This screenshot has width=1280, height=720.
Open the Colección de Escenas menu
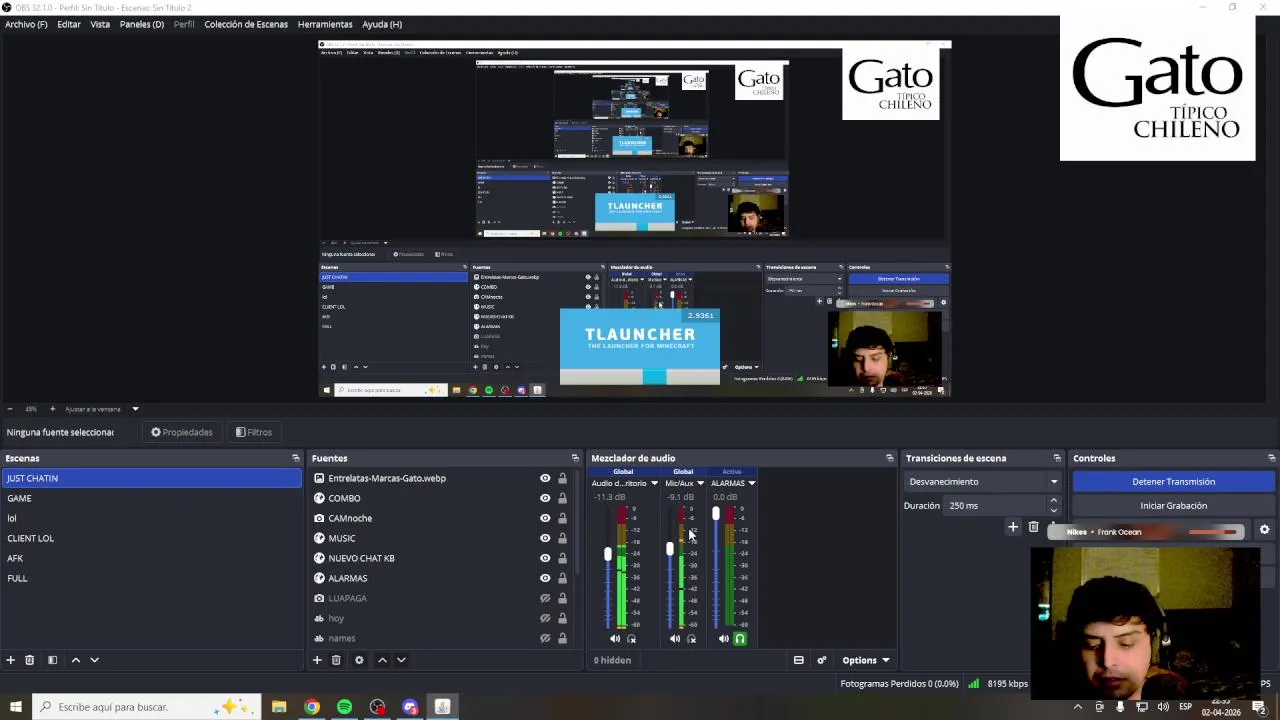(246, 24)
